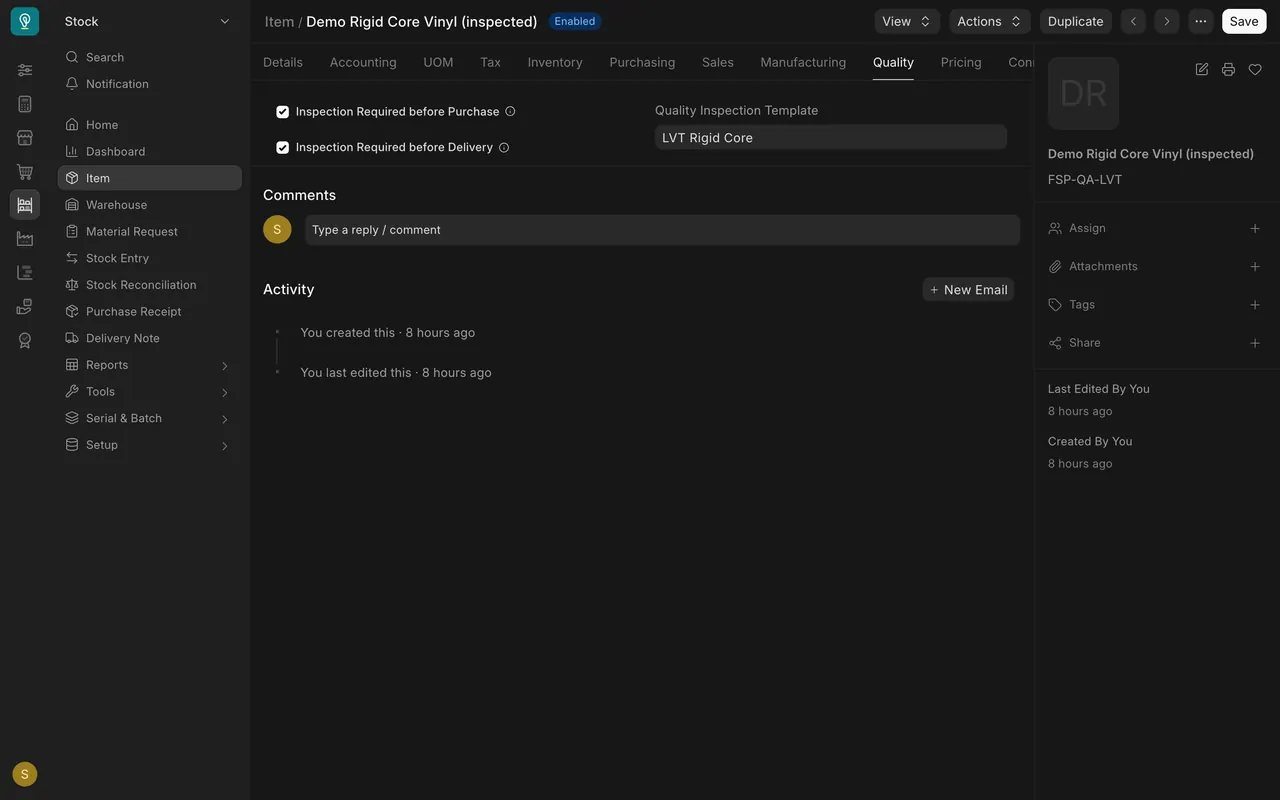
Task: Click the Quality Inspection Template field
Action: (831, 138)
